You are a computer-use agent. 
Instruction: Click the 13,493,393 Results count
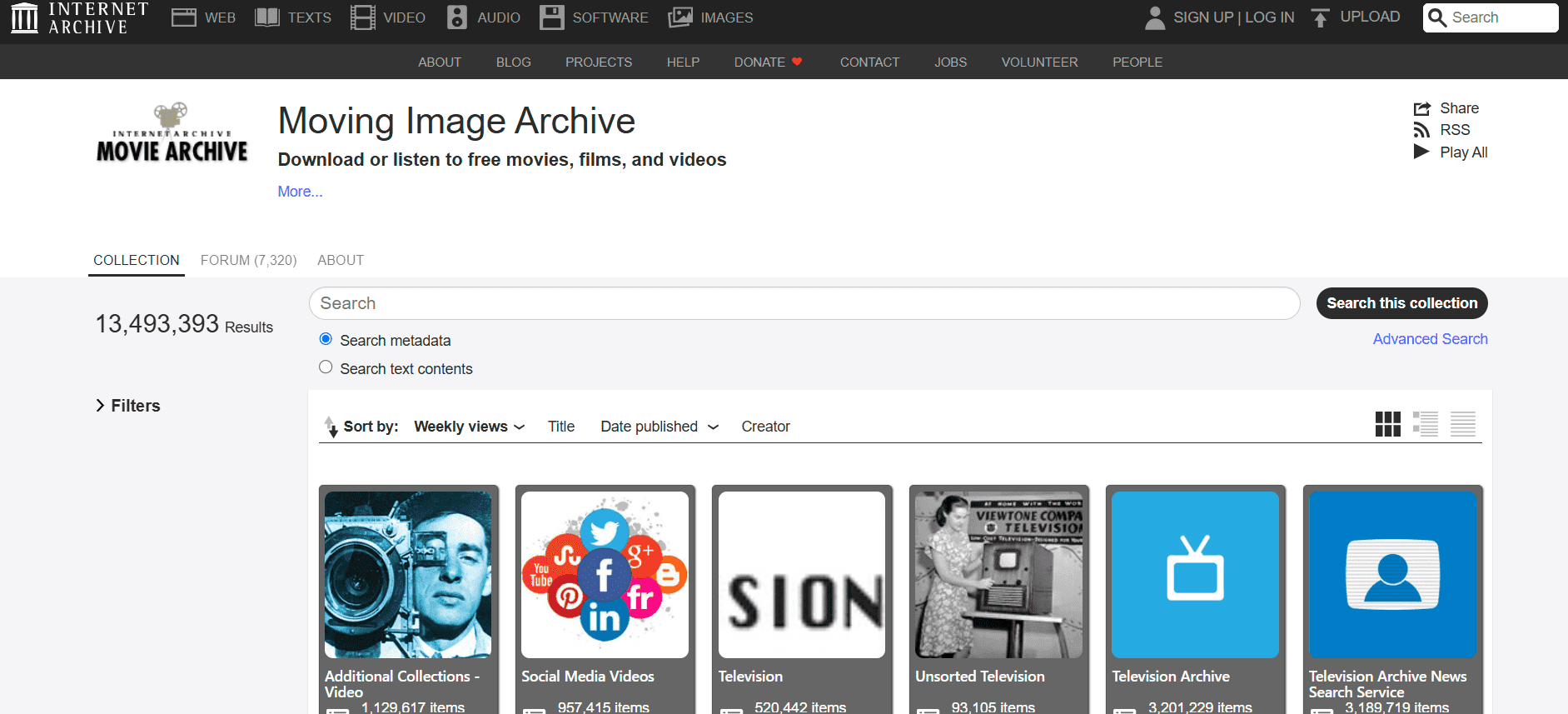184,324
